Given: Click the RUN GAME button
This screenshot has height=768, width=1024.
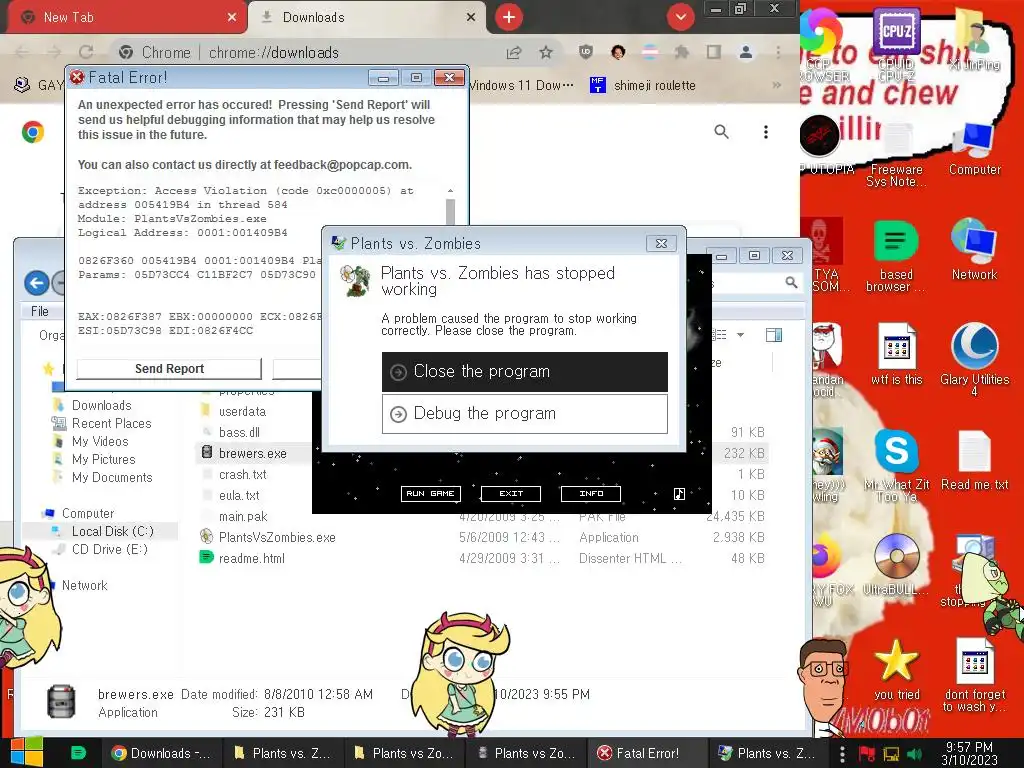Looking at the screenshot, I should [430, 494].
